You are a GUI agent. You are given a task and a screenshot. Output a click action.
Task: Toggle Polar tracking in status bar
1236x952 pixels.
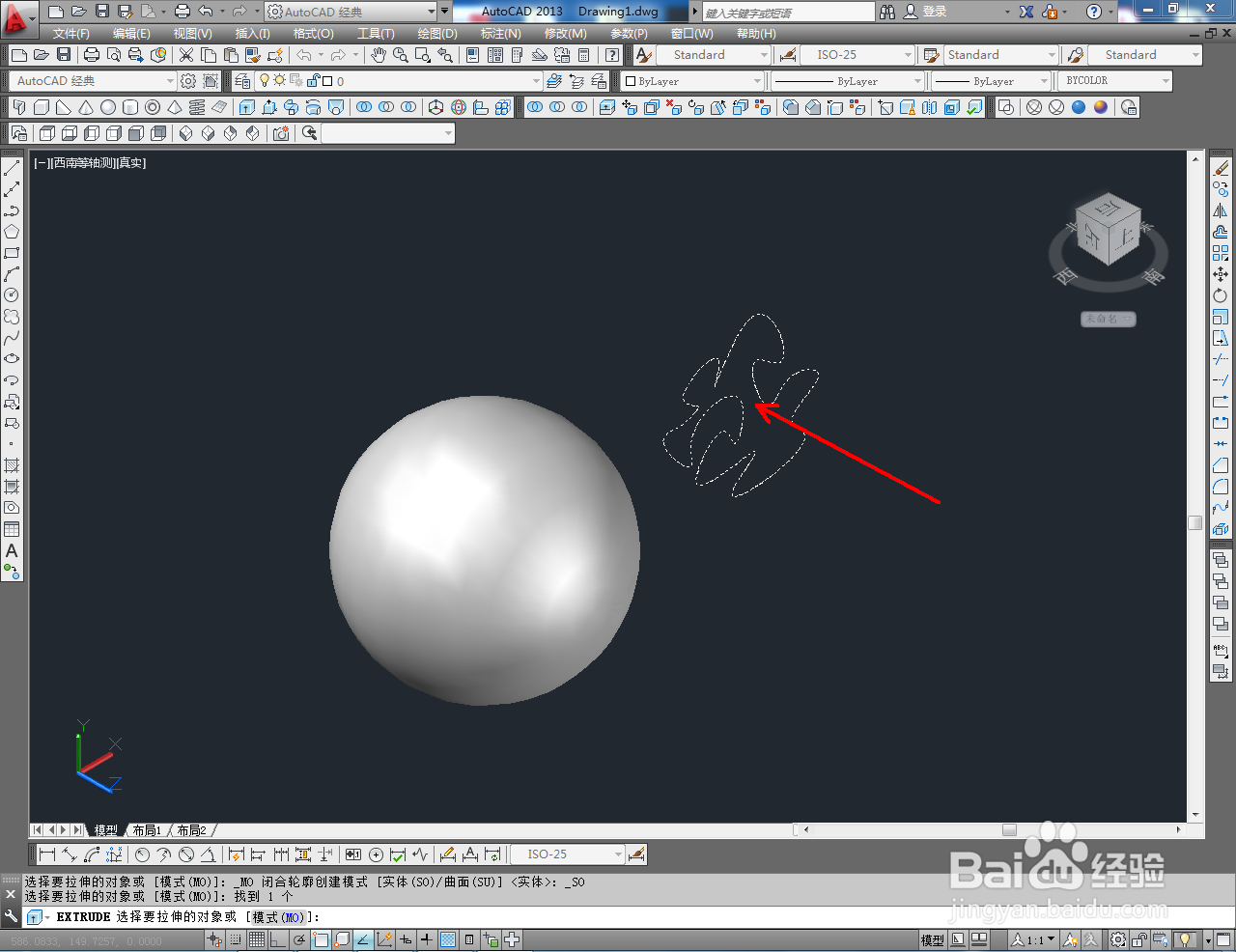pyautogui.click(x=300, y=939)
